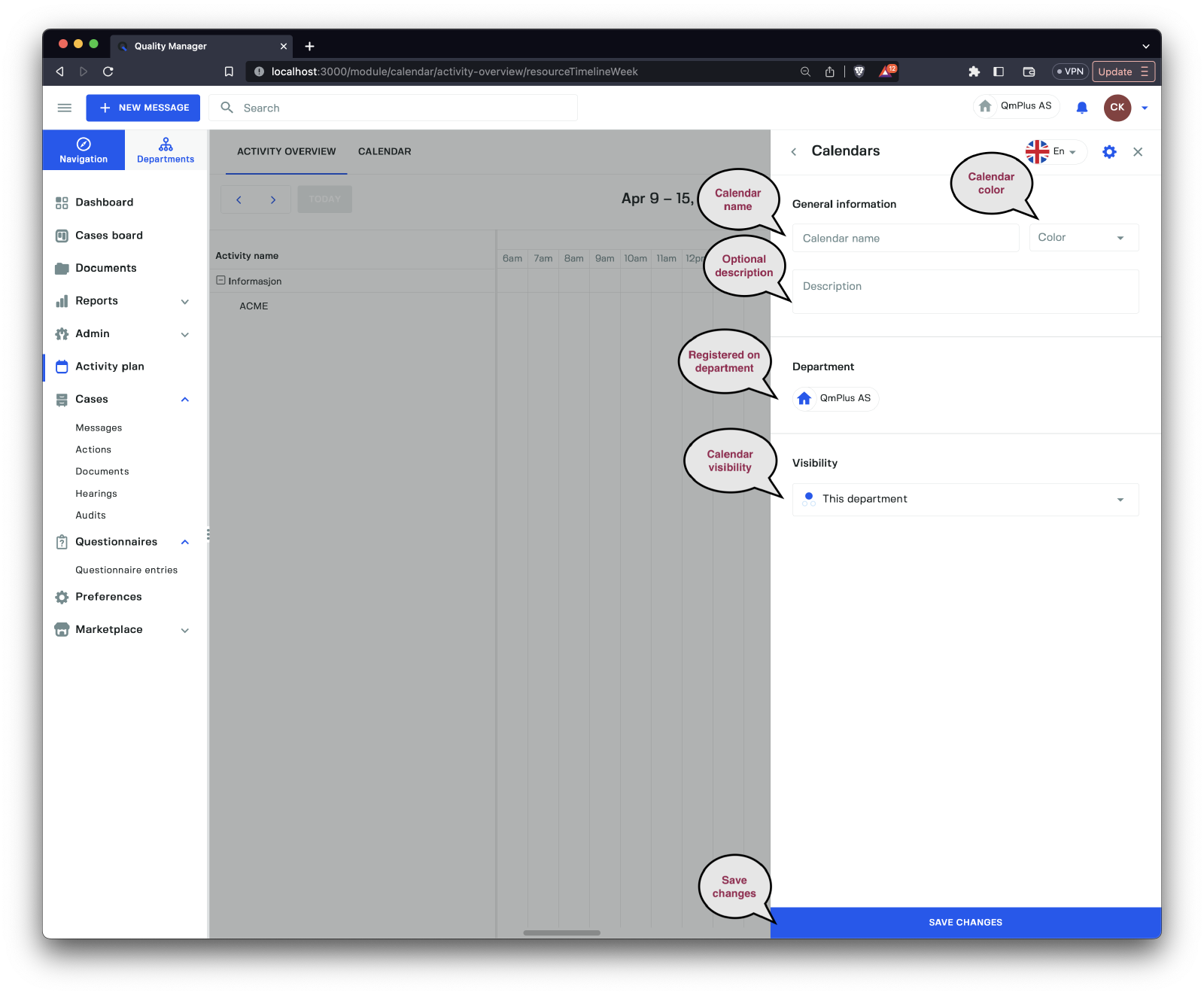Switch to the Calendar tab

pos(385,151)
